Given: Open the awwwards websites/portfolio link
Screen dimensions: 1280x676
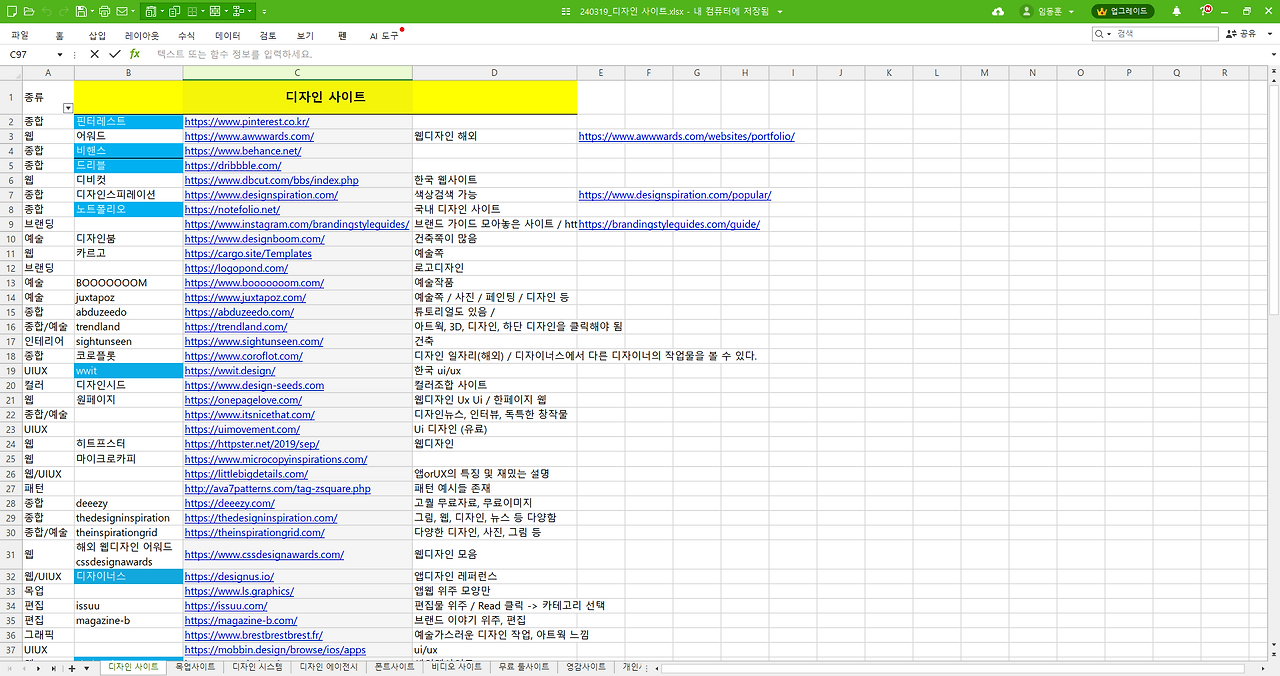Looking at the screenshot, I should point(687,136).
